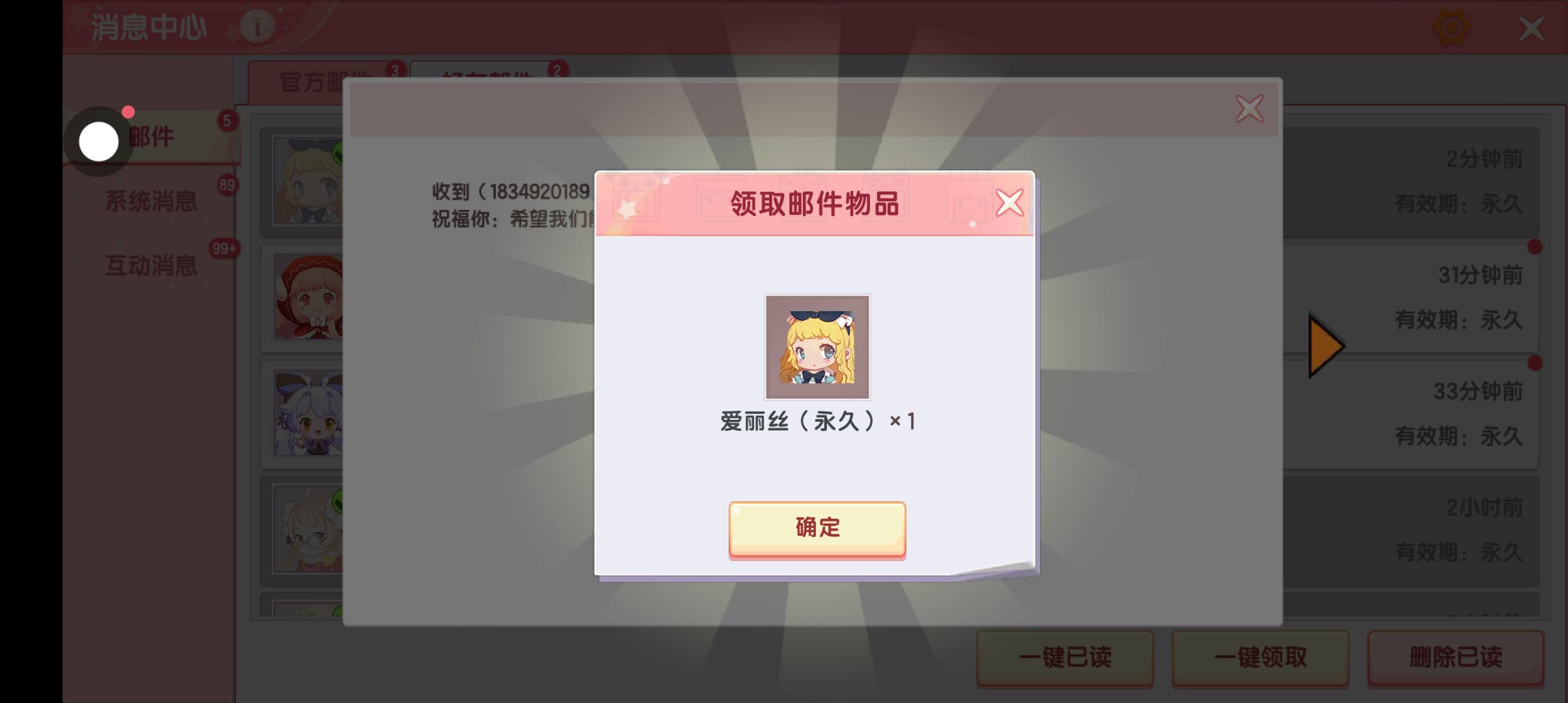The width and height of the screenshot is (1568, 703).
Task: Open 互动消息 in the sidebar
Action: pos(151,265)
